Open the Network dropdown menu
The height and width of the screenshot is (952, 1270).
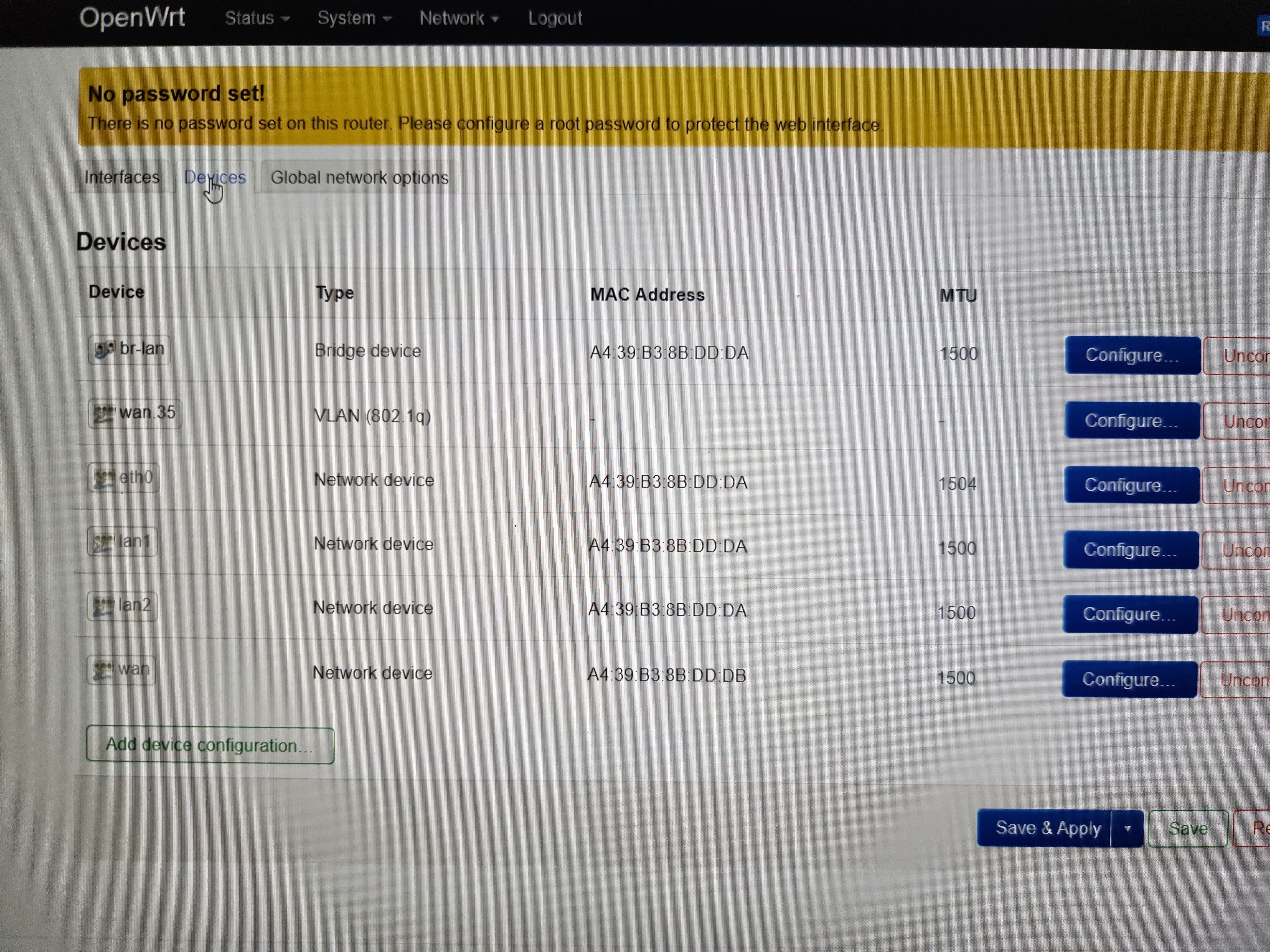(x=459, y=18)
